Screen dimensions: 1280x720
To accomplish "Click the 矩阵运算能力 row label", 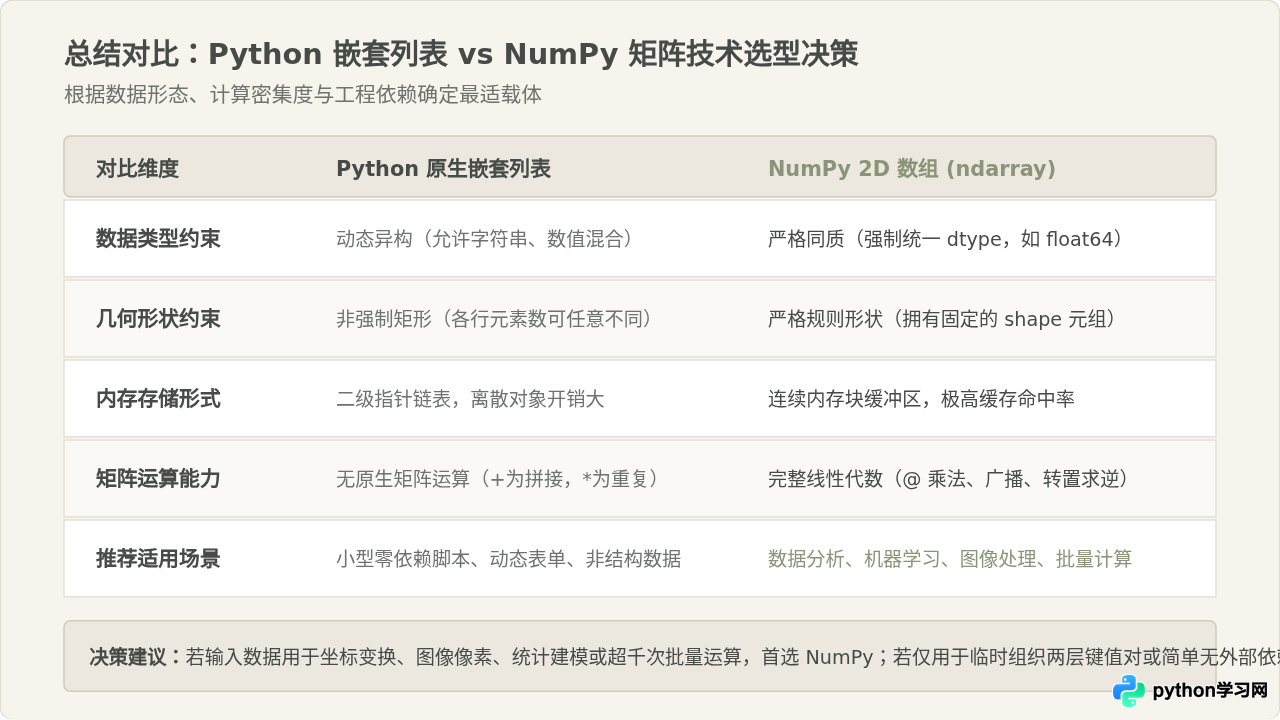I will (158, 478).
